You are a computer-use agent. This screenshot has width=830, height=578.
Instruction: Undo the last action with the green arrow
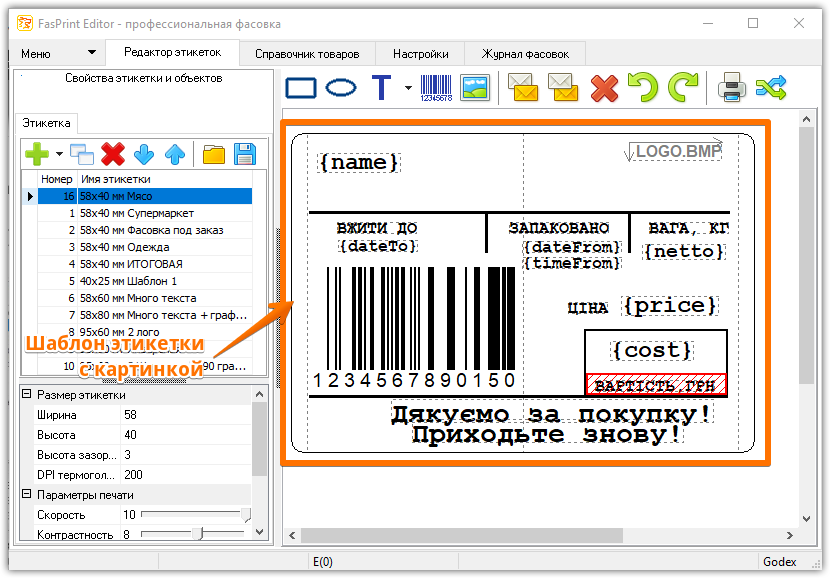click(x=643, y=87)
